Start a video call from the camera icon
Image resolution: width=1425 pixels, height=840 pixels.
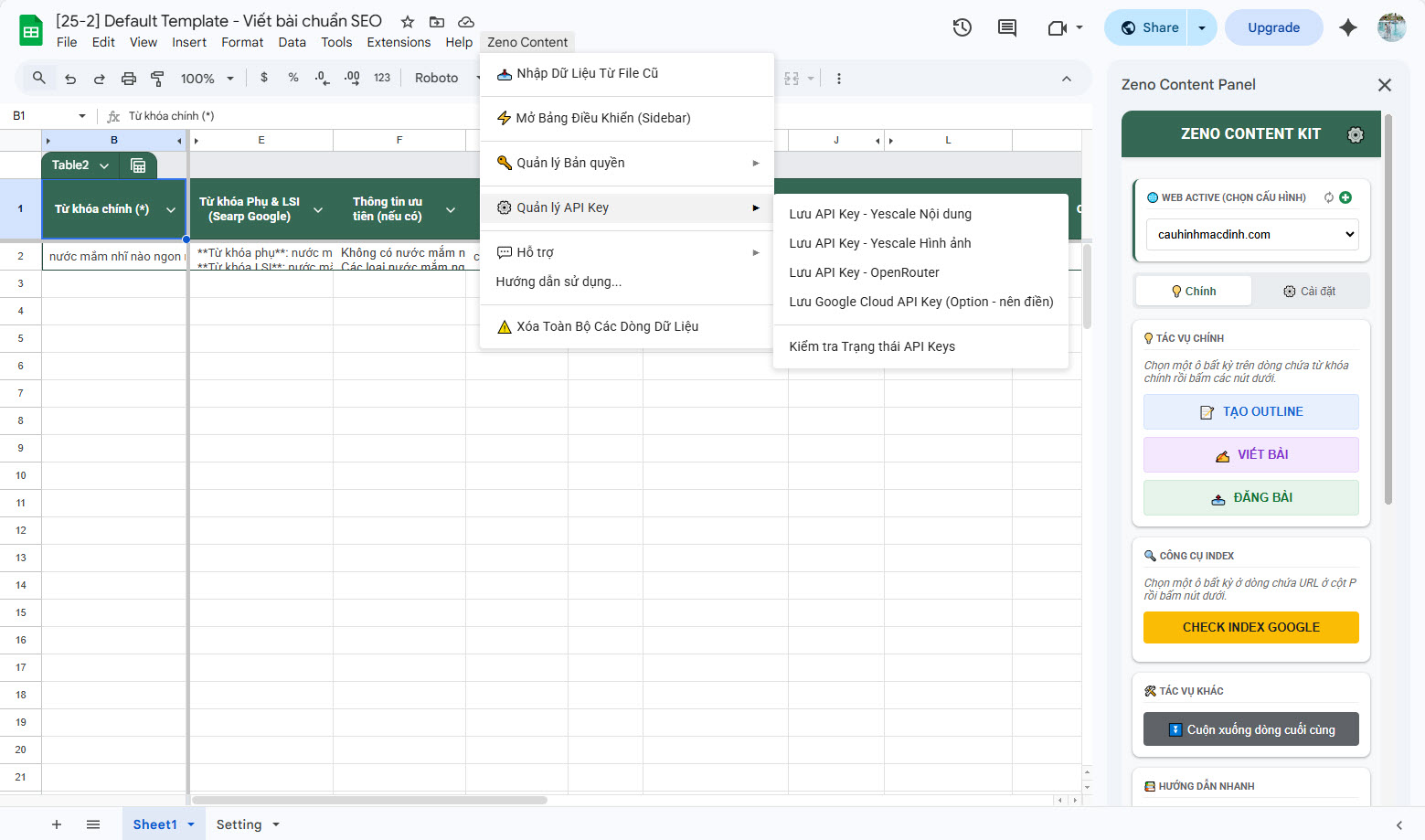(1058, 27)
